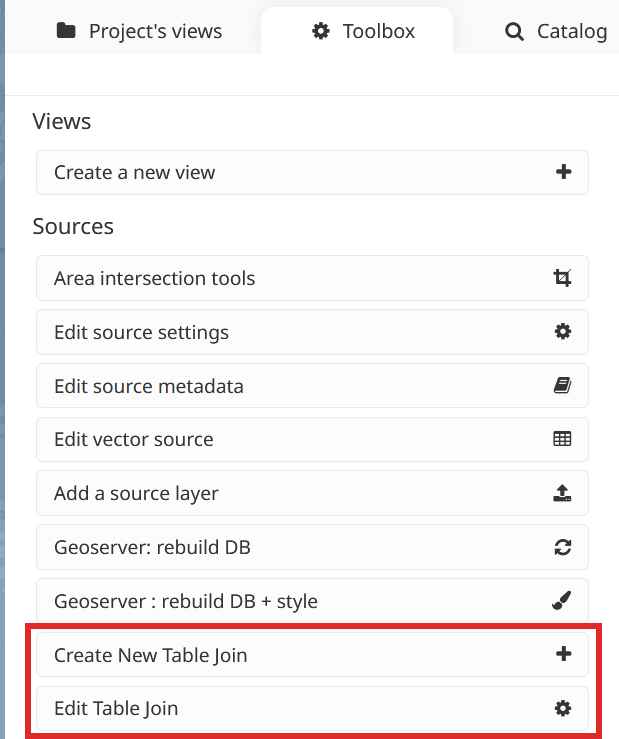Image resolution: width=619 pixels, height=739 pixels.
Task: Click the gear icon on Edit source settings
Action: [x=563, y=332]
